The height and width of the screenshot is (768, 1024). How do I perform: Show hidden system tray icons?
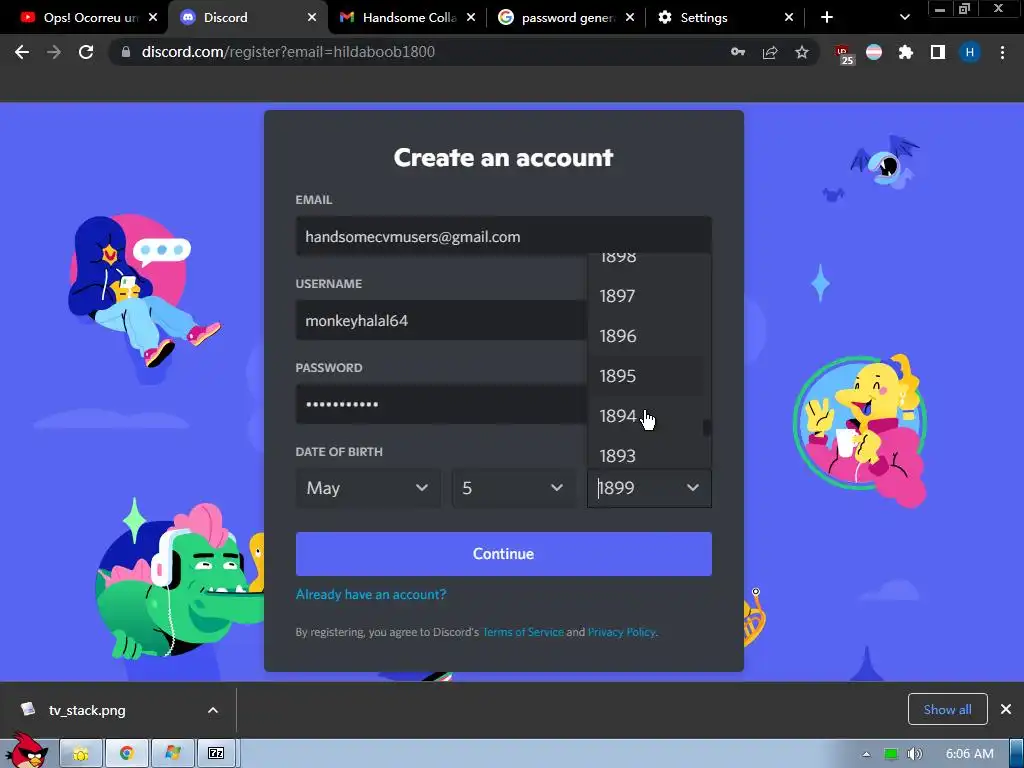(x=866, y=754)
